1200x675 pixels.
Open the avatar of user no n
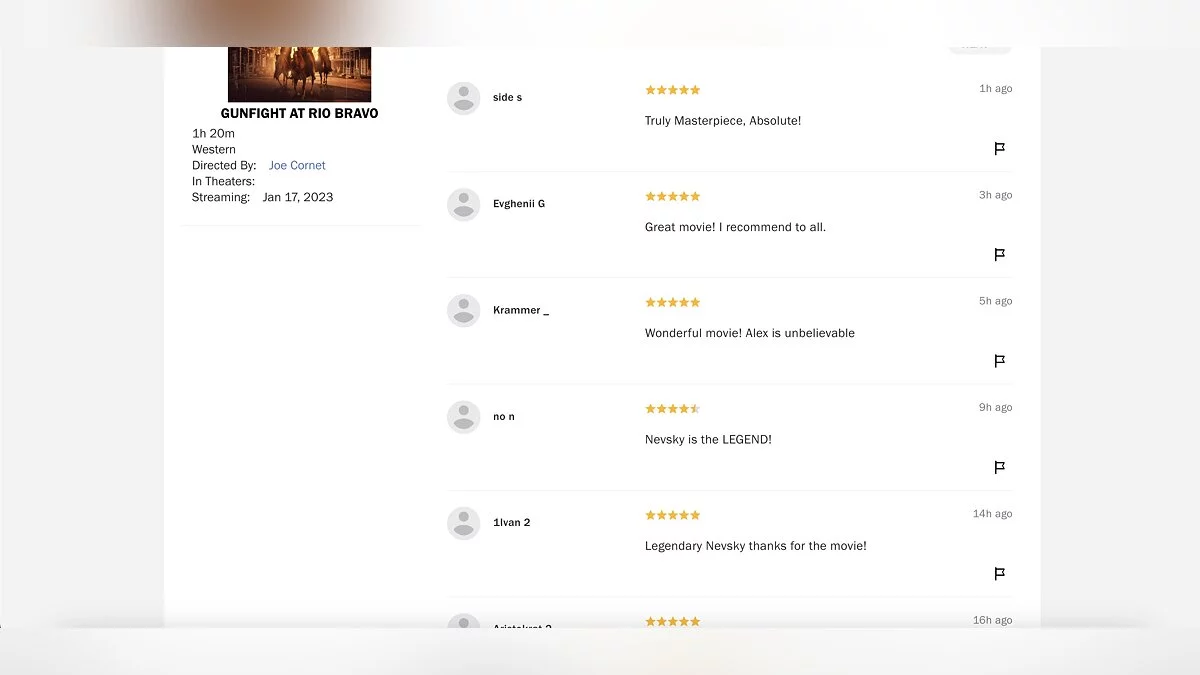463,417
